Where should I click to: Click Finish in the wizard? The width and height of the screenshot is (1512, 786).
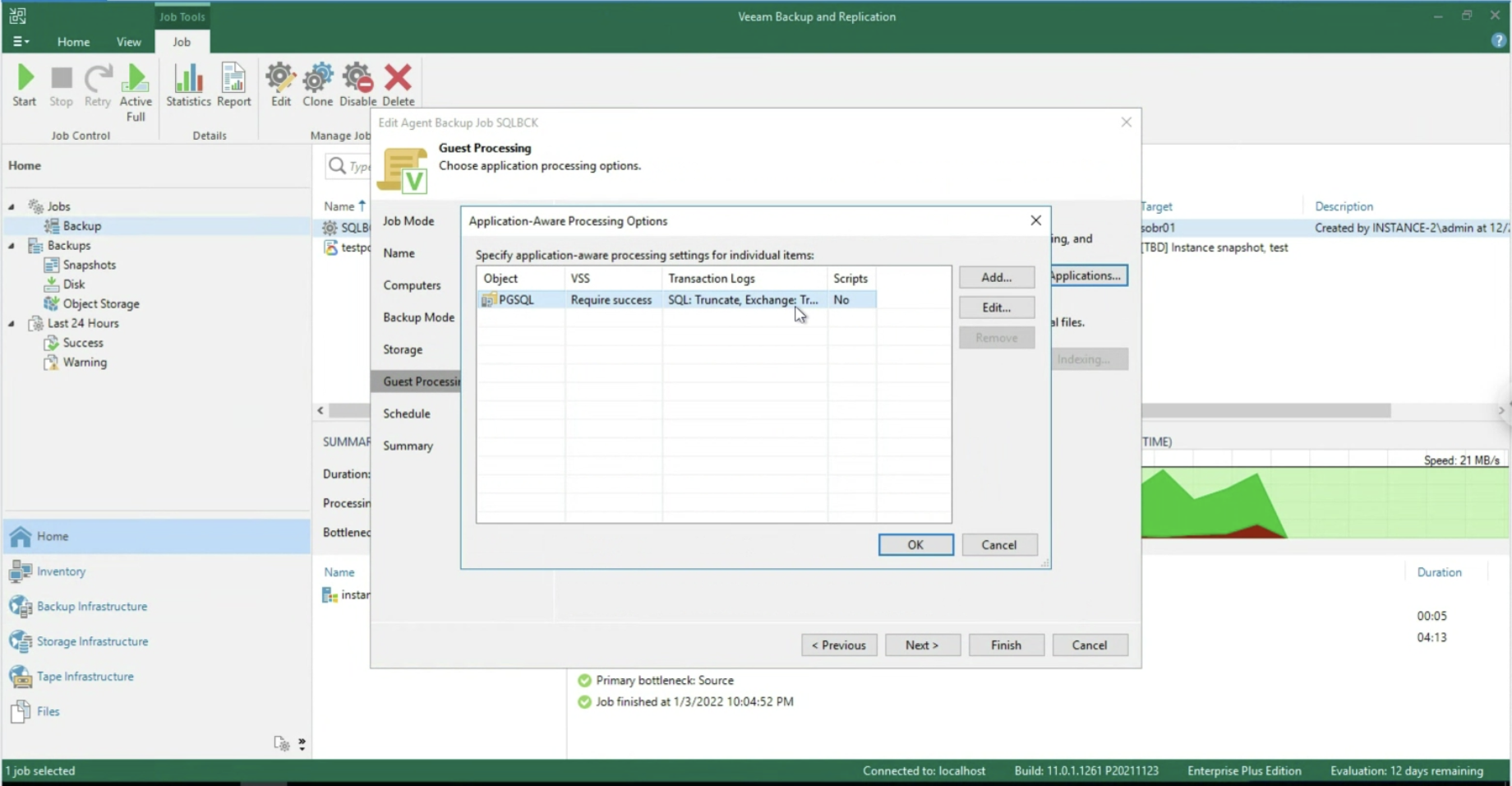pos(1006,645)
